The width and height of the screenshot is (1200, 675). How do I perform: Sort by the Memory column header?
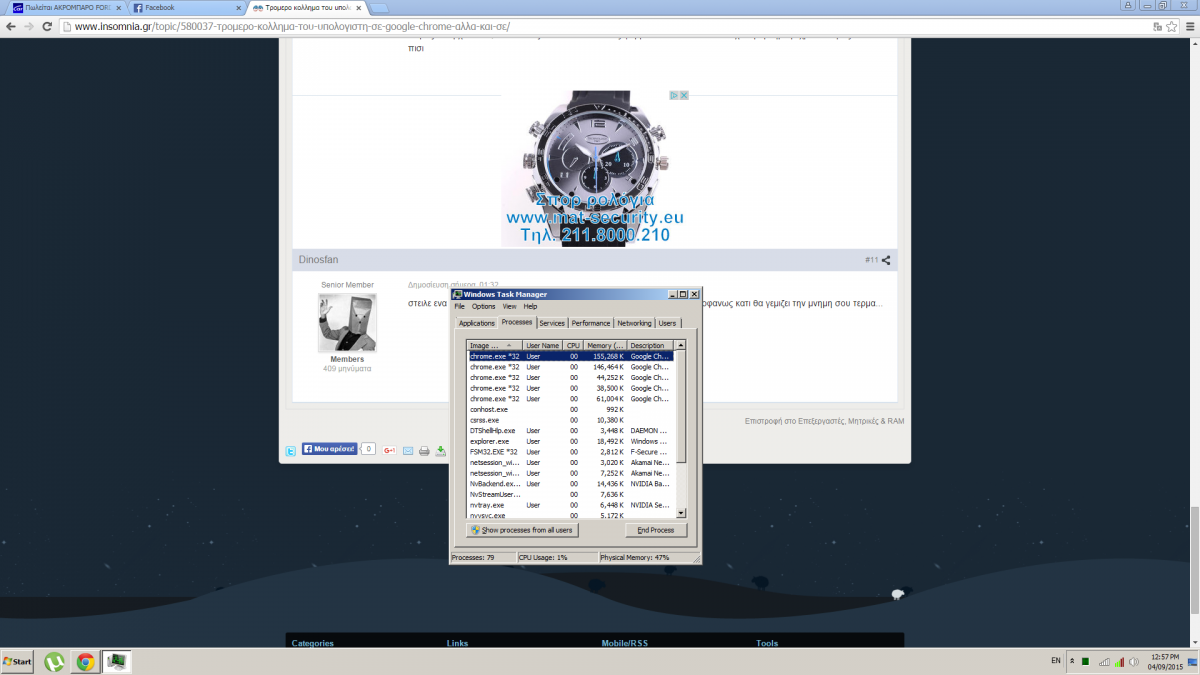pos(606,345)
